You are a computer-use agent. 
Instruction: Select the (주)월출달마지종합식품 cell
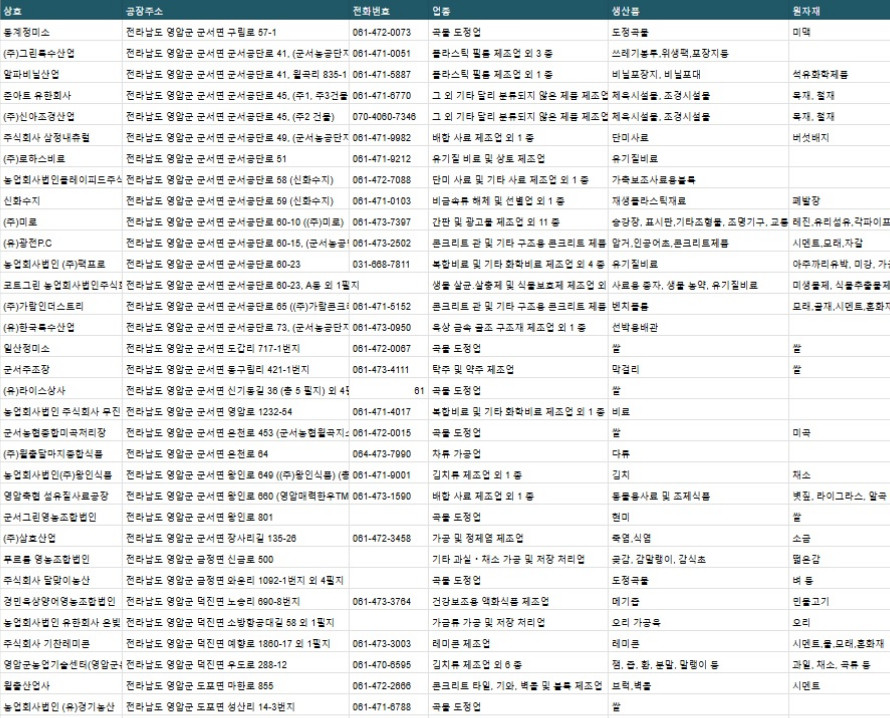(61, 454)
